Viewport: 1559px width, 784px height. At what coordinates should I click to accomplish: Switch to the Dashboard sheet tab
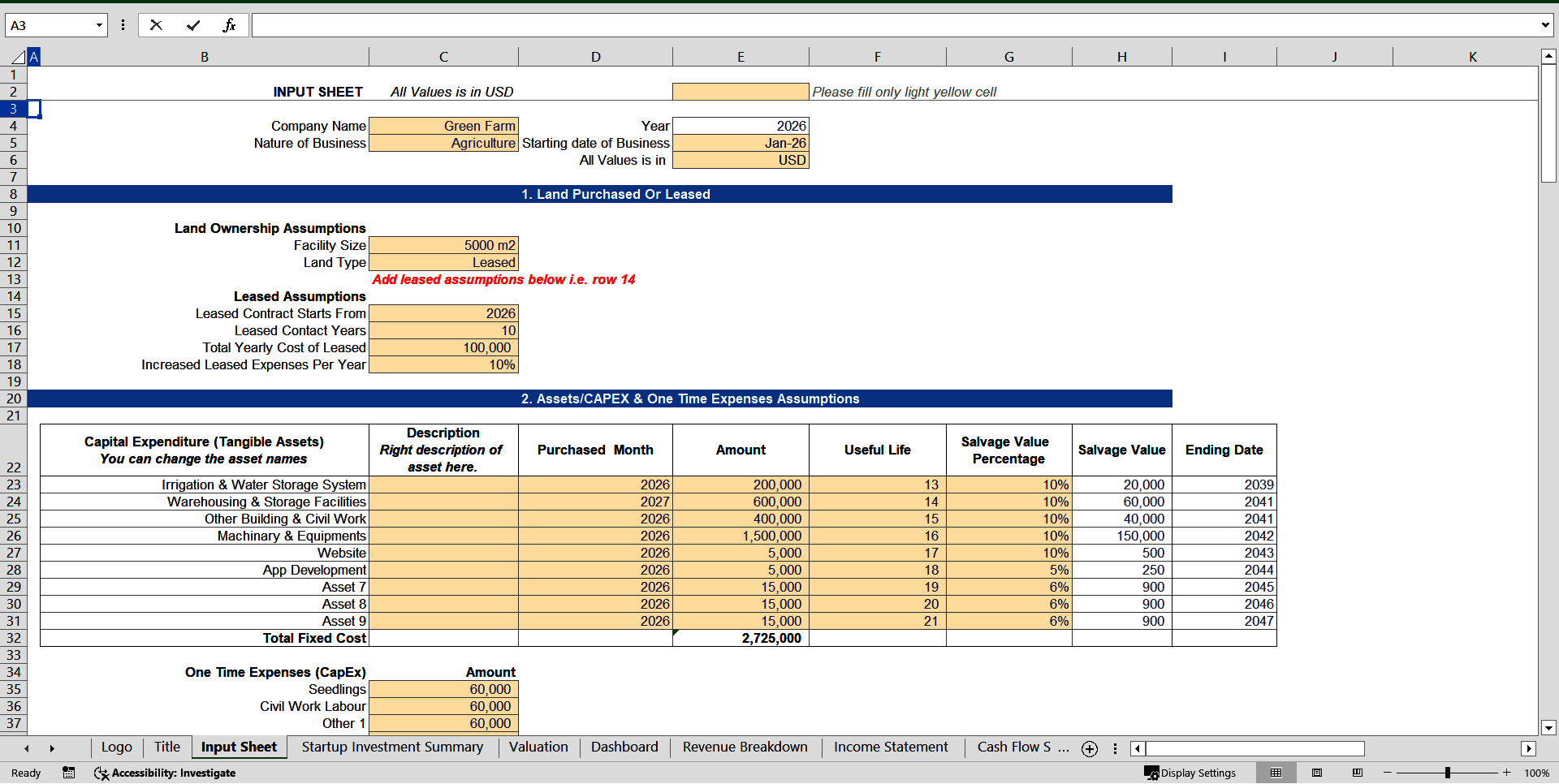(624, 747)
